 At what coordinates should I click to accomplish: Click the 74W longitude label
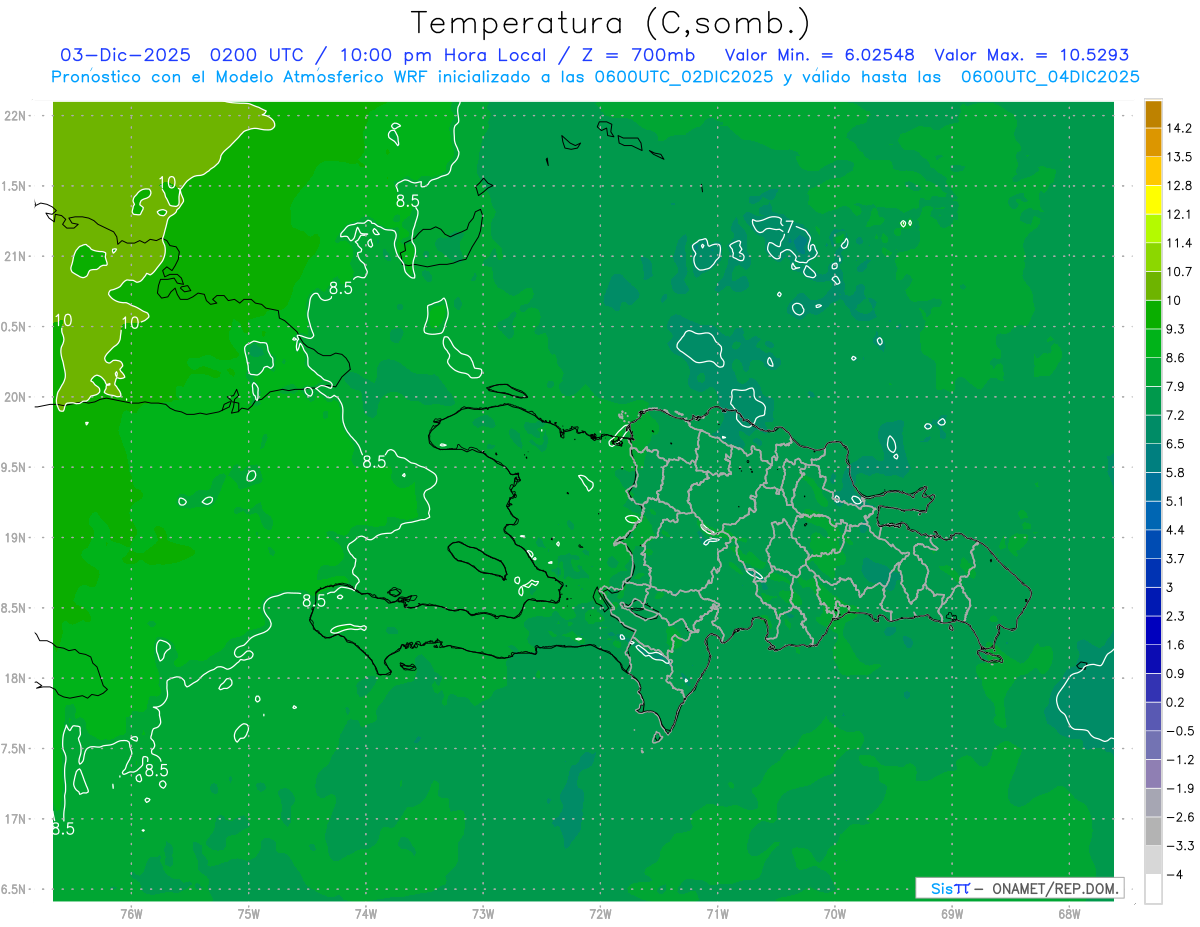366,913
